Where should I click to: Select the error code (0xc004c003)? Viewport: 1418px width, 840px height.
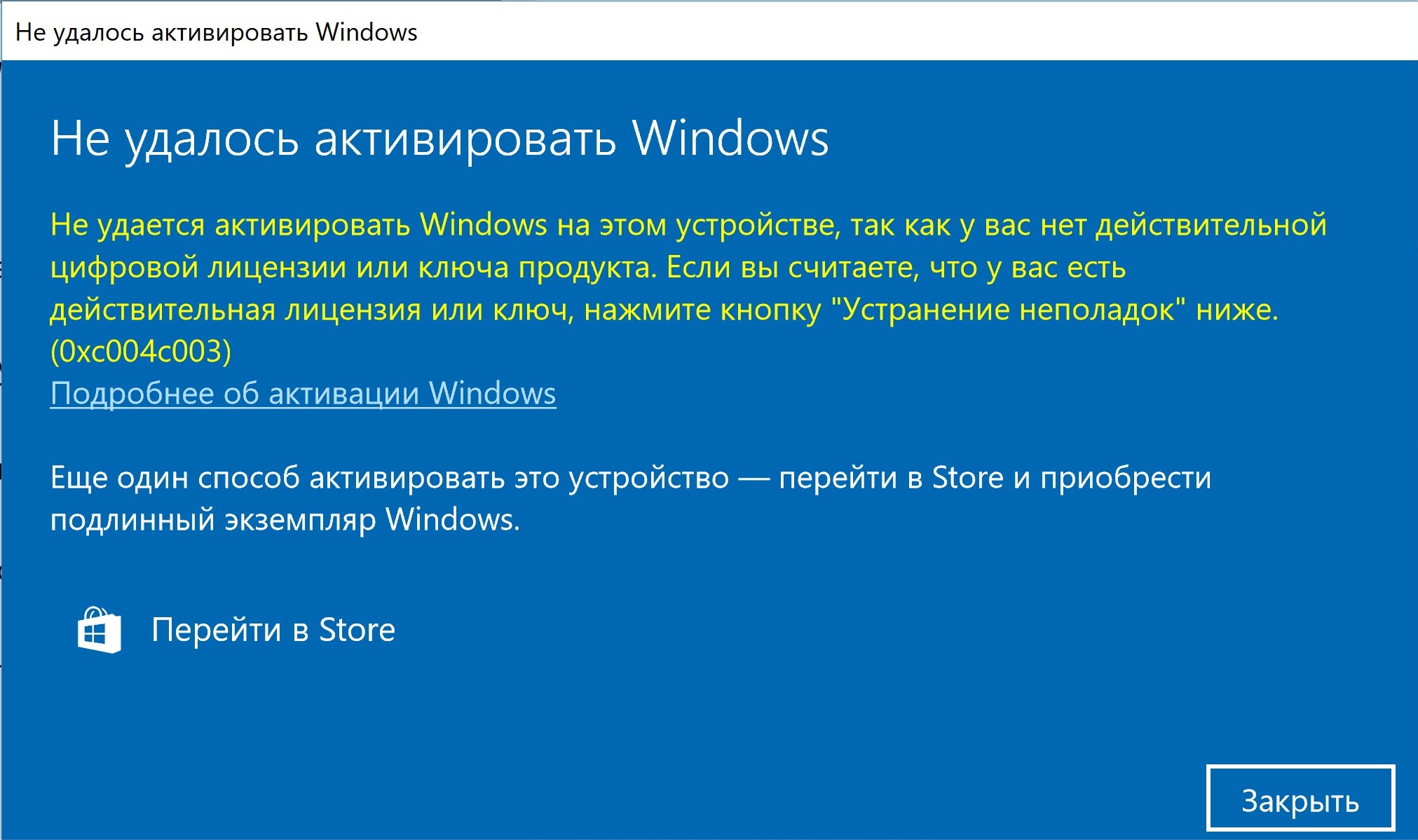(x=140, y=352)
